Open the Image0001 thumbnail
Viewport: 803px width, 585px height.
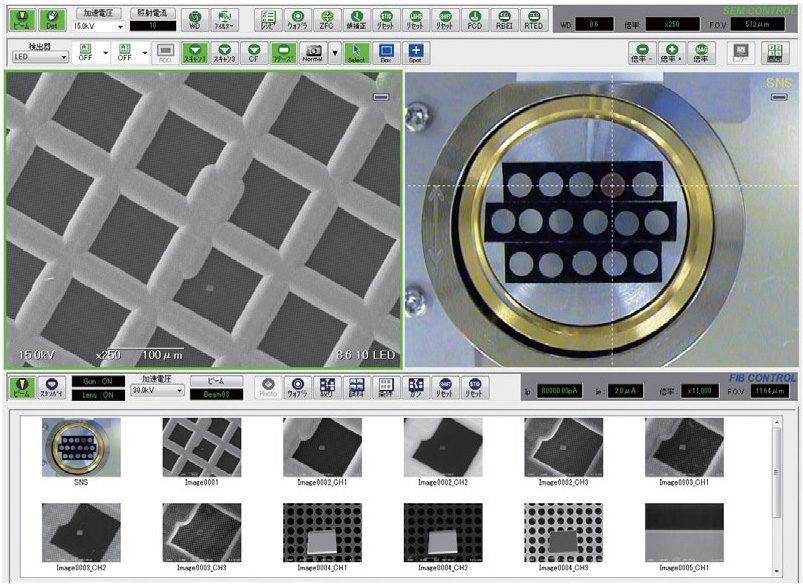click(x=202, y=447)
